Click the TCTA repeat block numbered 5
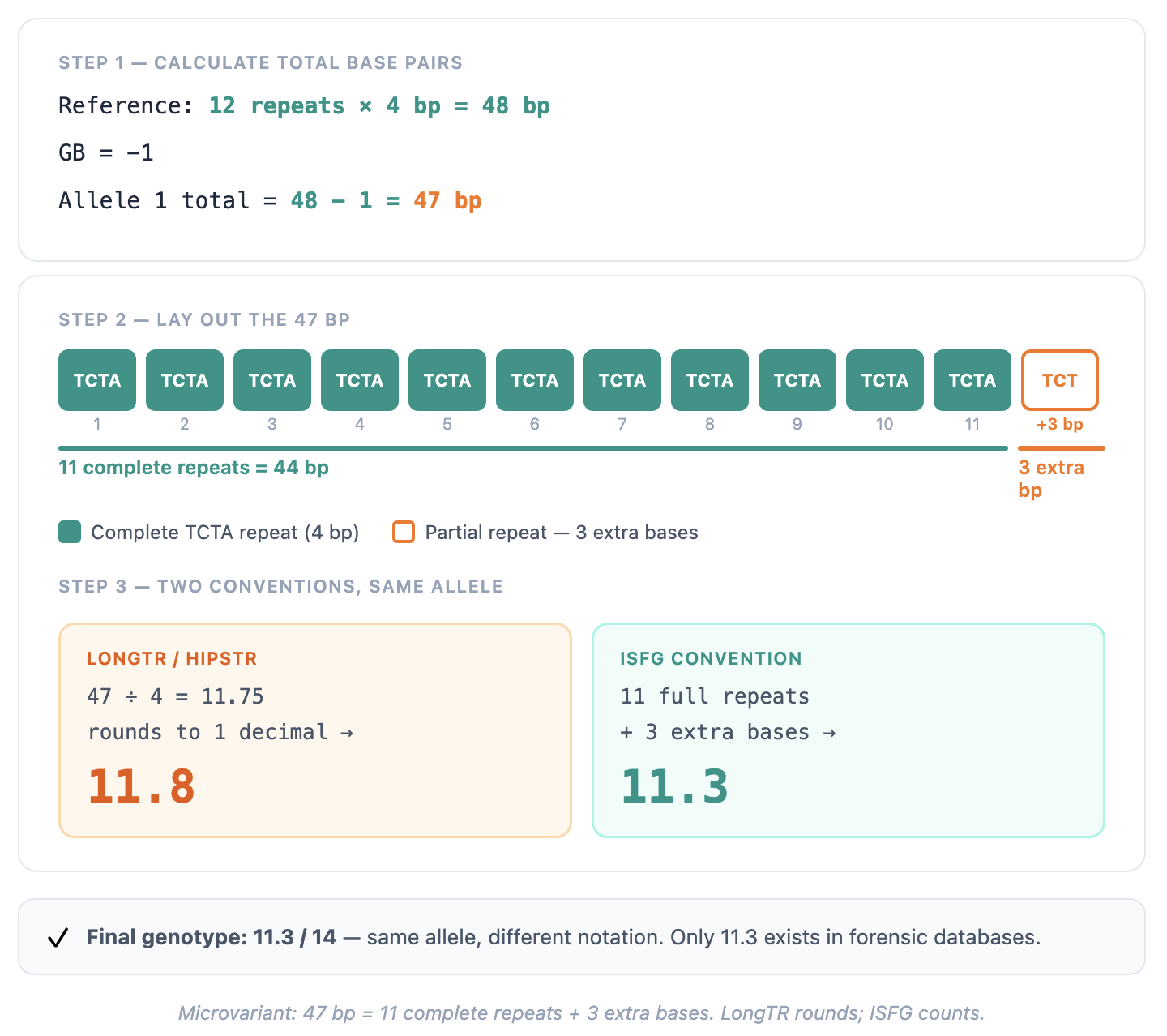The image size is (1167, 1036). [447, 380]
